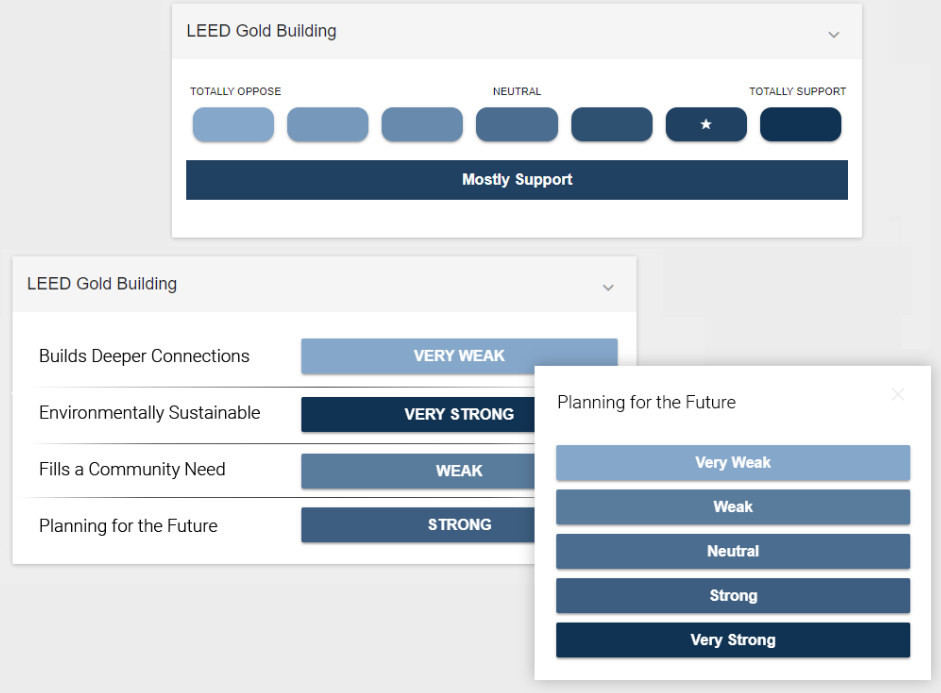
Task: Click the starred Mostly Support rating swatch
Action: click(x=706, y=124)
